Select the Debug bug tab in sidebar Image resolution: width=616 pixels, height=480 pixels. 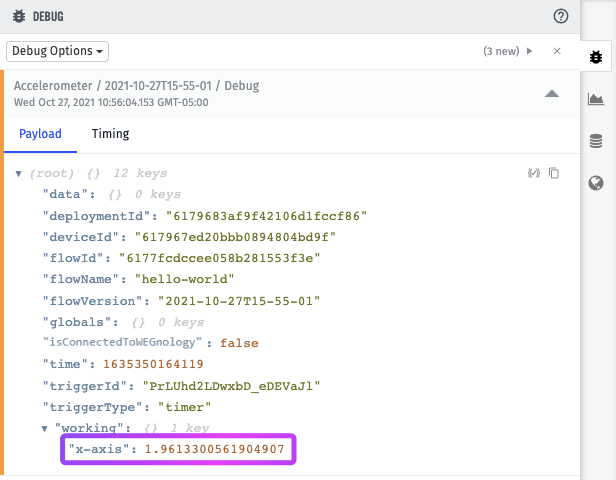596,57
